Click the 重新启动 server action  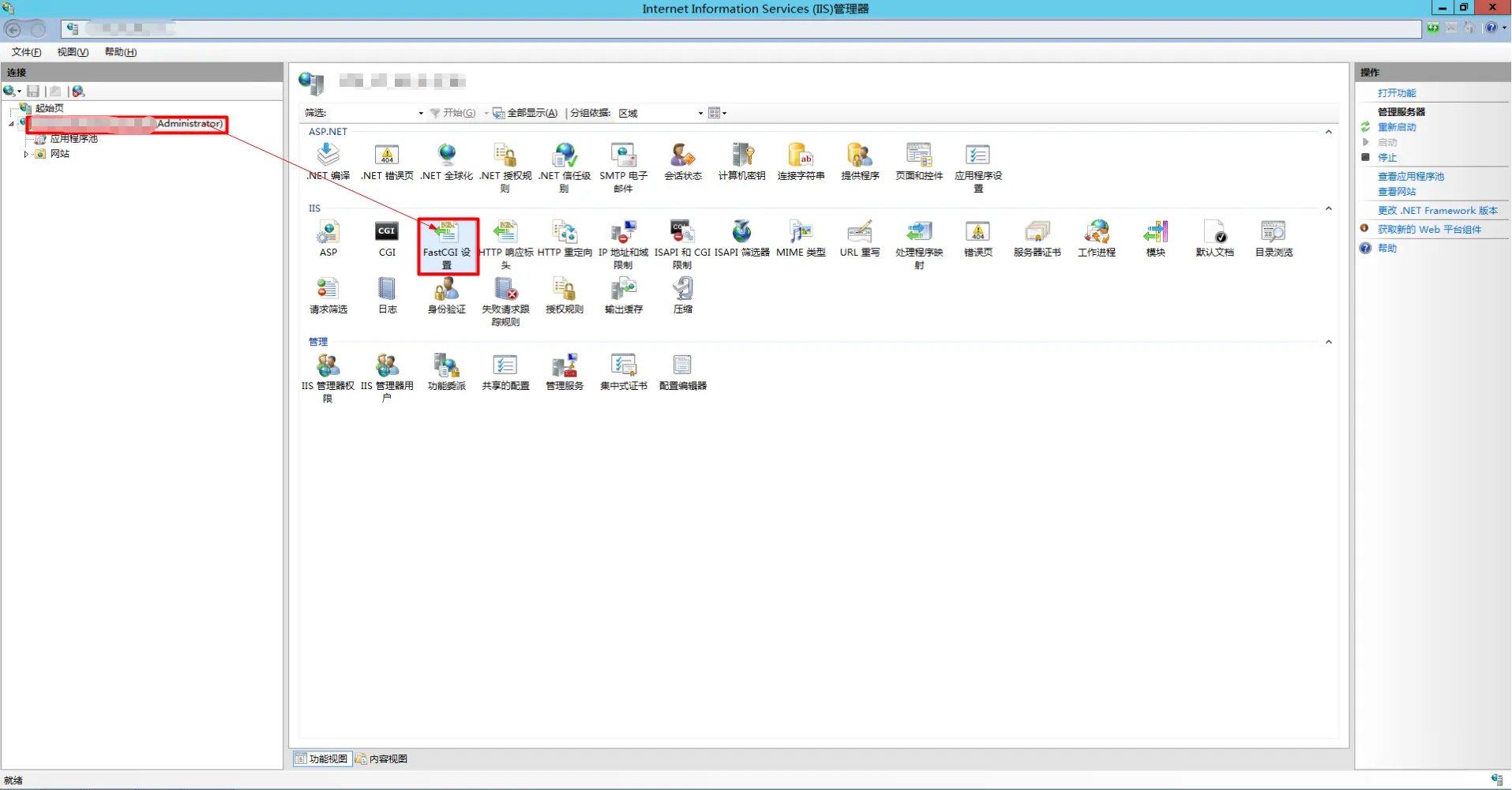click(x=1397, y=127)
